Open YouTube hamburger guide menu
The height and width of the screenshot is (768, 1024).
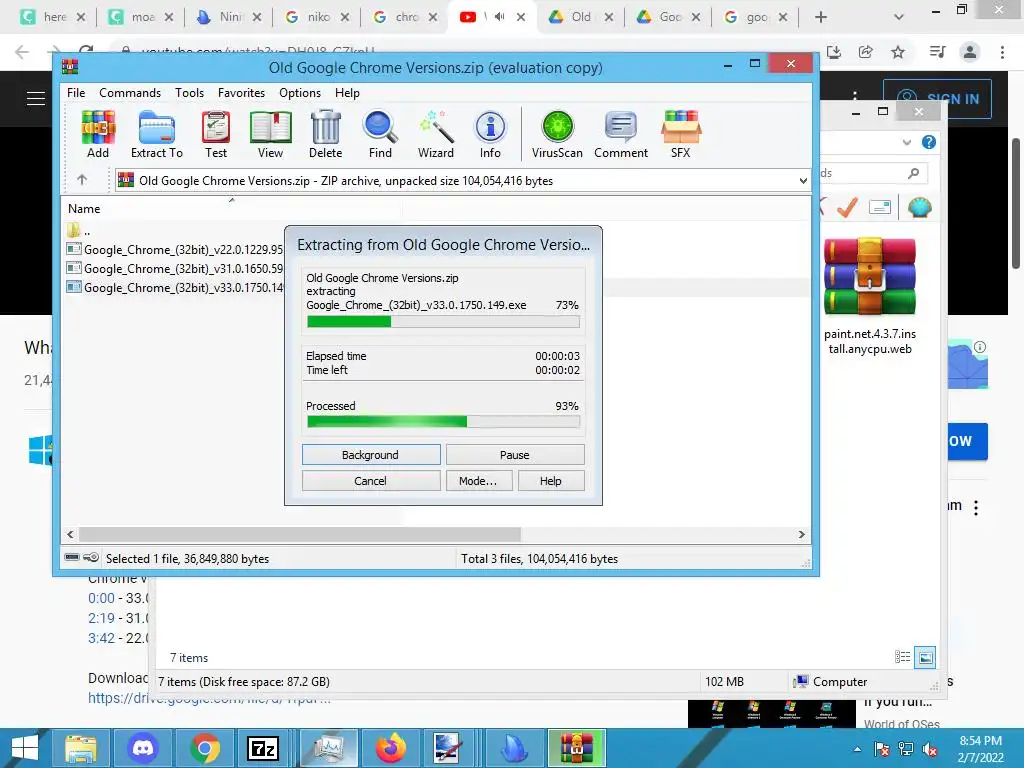[x=36, y=99]
